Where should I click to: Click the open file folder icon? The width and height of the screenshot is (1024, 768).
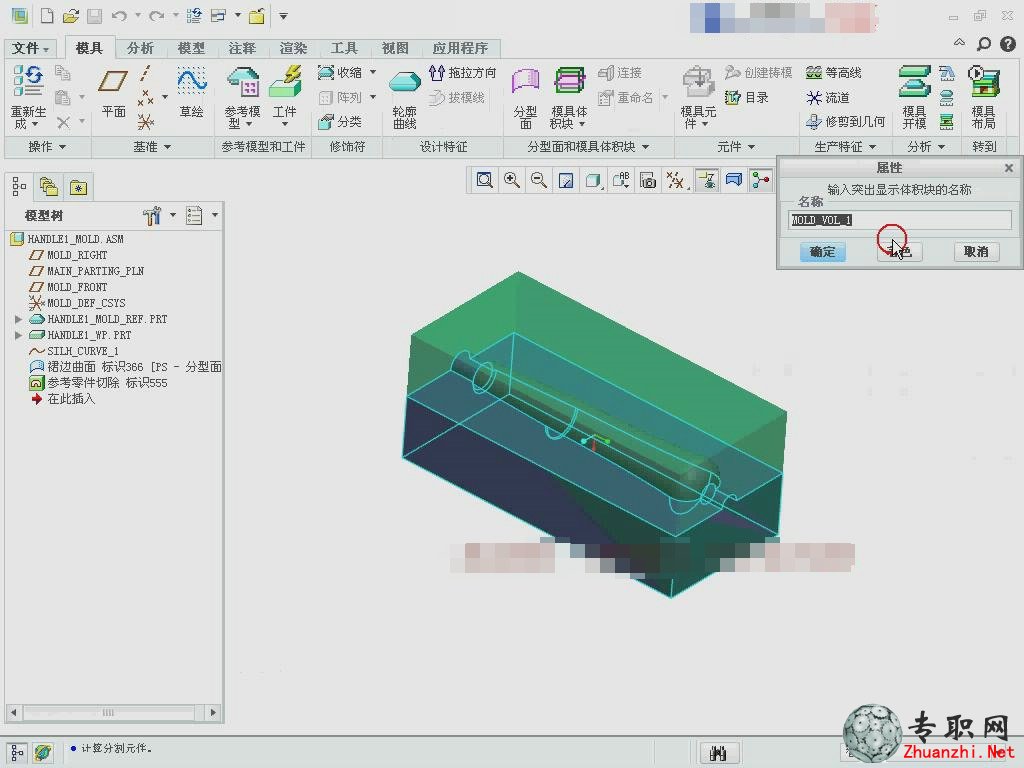point(71,16)
